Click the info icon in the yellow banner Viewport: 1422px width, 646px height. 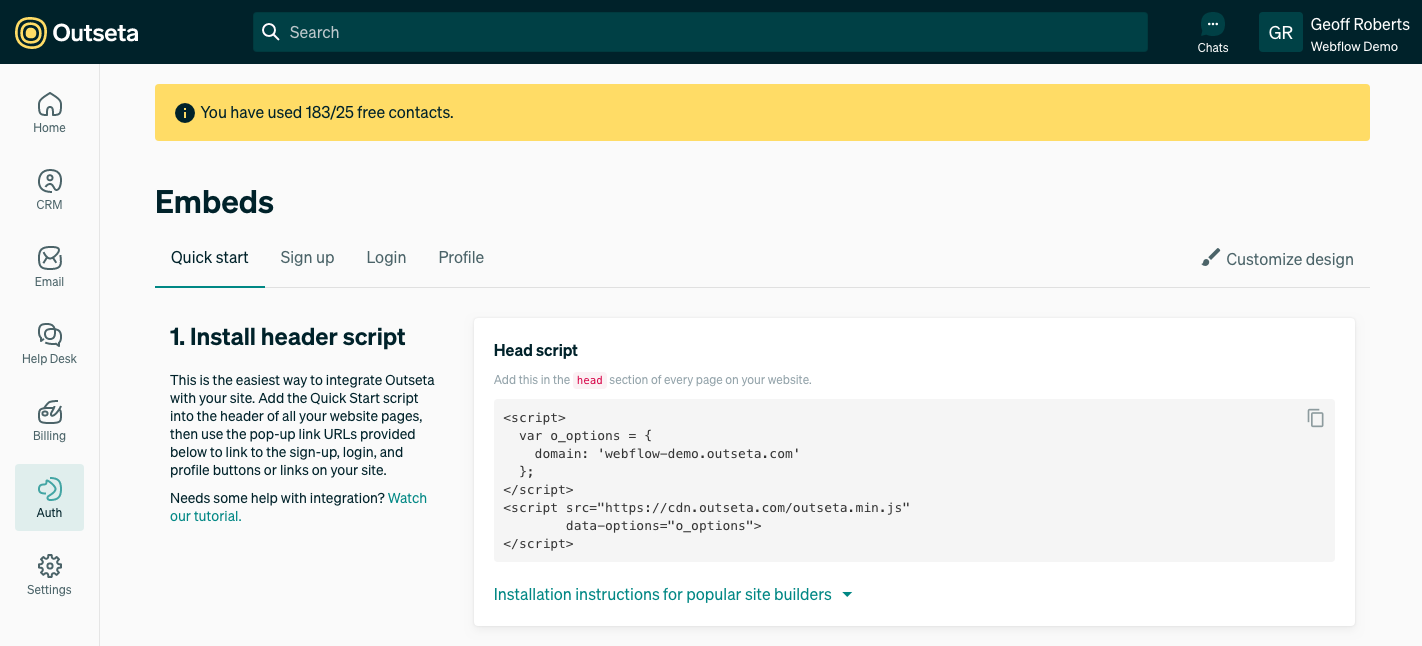(184, 113)
